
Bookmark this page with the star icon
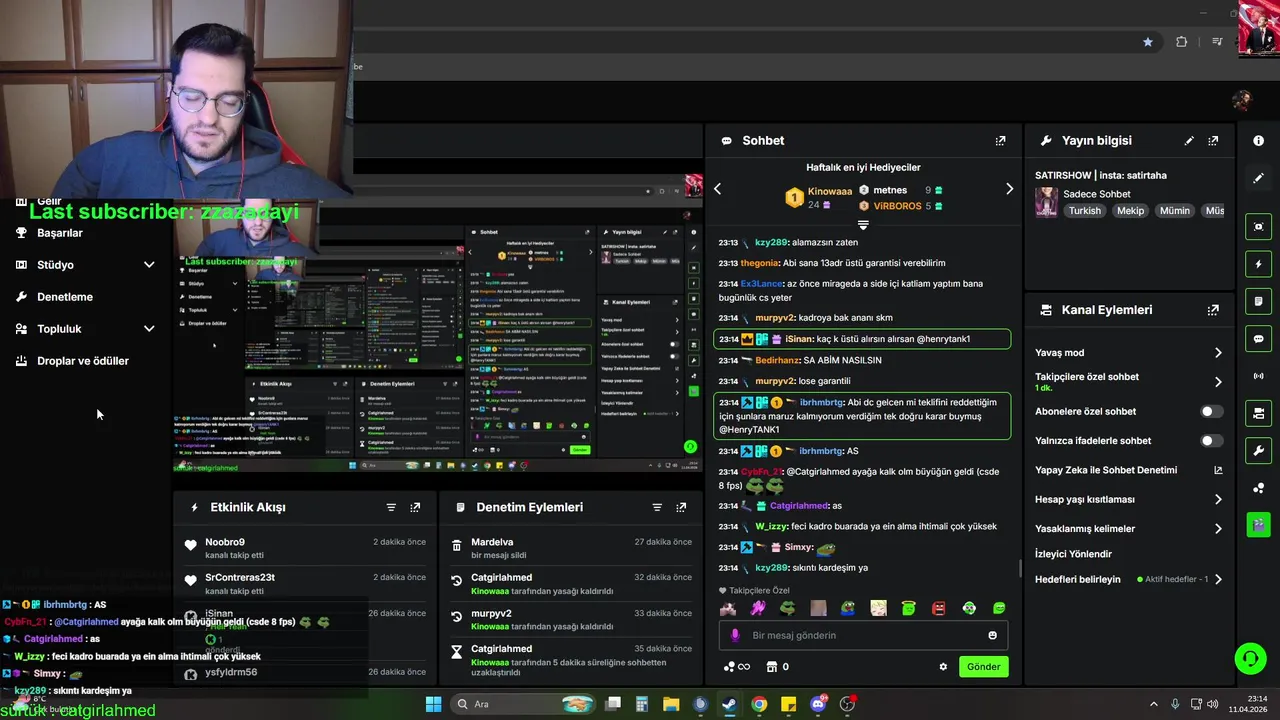coord(1148,42)
